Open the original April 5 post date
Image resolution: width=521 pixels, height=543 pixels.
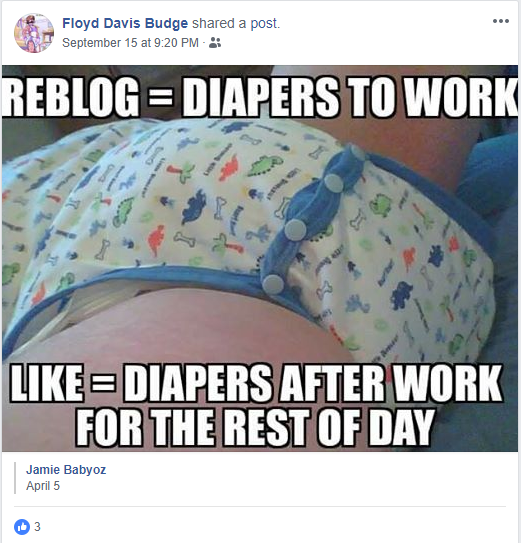pos(43,486)
